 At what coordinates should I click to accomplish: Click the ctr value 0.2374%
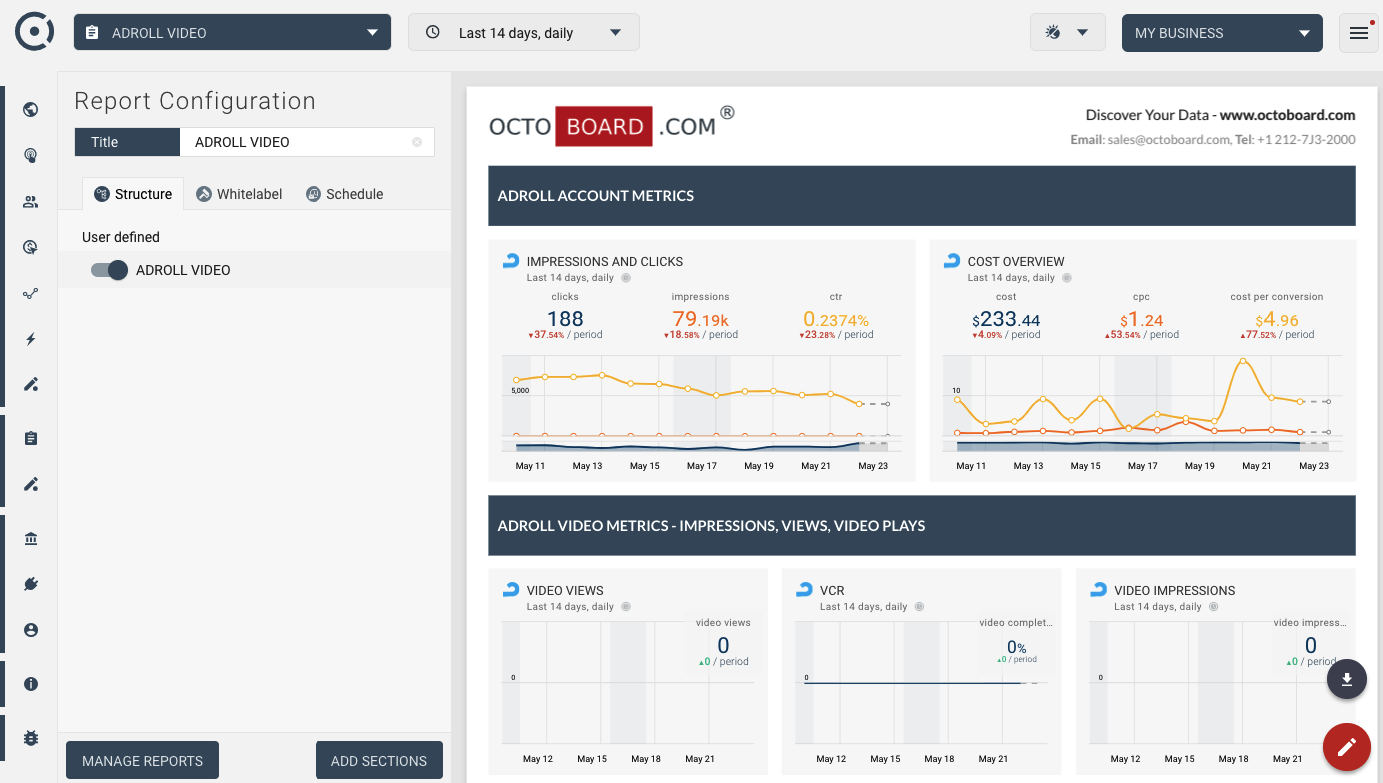pos(836,319)
